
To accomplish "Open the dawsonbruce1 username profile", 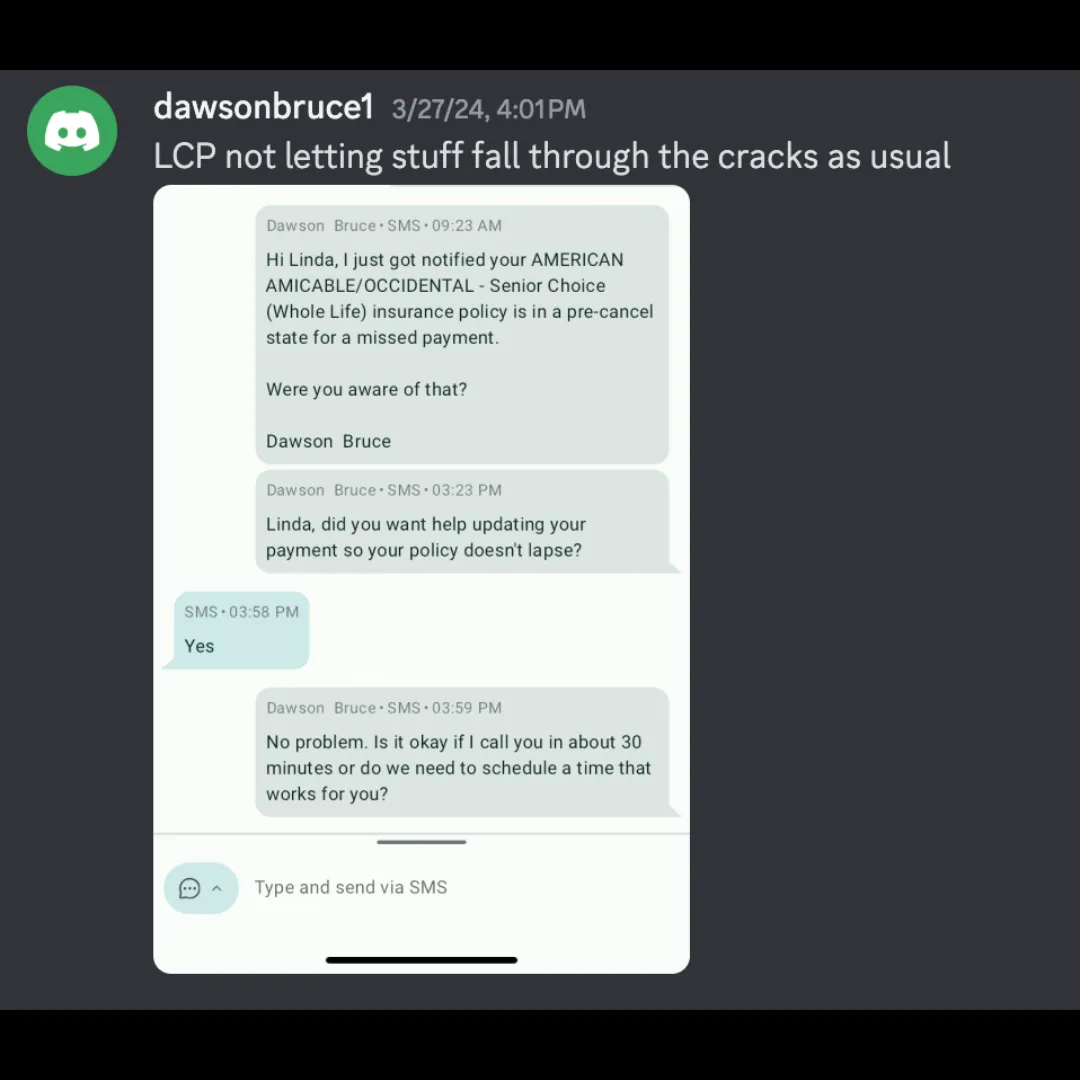I will pyautogui.click(x=263, y=107).
